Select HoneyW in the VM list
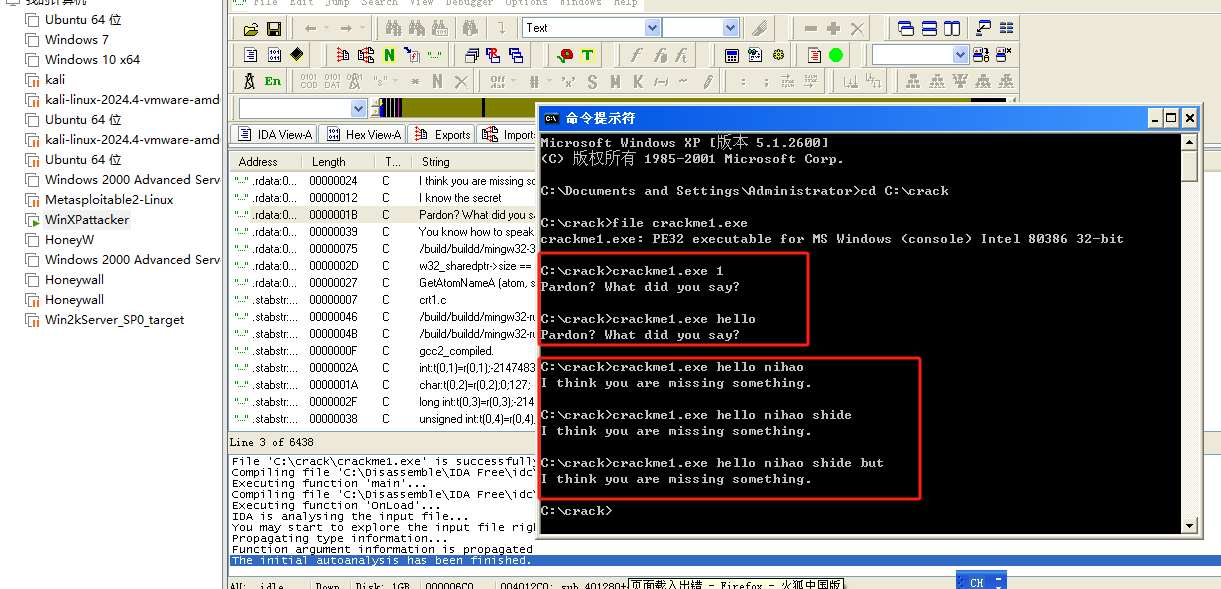Viewport: 1221px width, 589px height. (x=69, y=239)
